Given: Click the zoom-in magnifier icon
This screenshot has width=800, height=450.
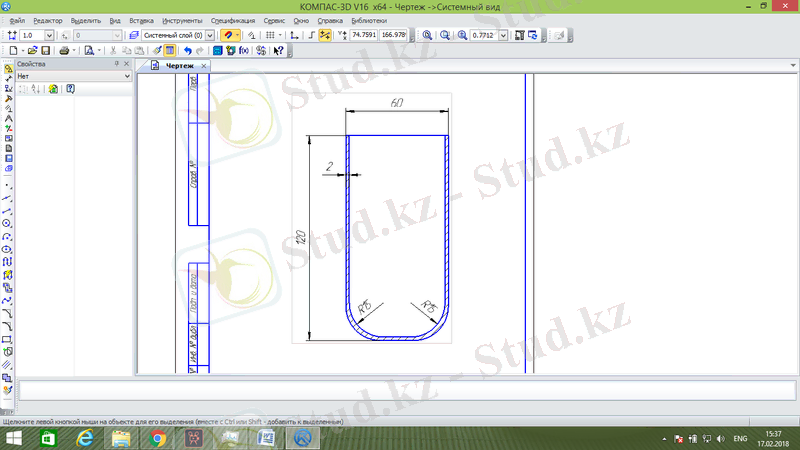Looking at the screenshot, I should point(462,35).
